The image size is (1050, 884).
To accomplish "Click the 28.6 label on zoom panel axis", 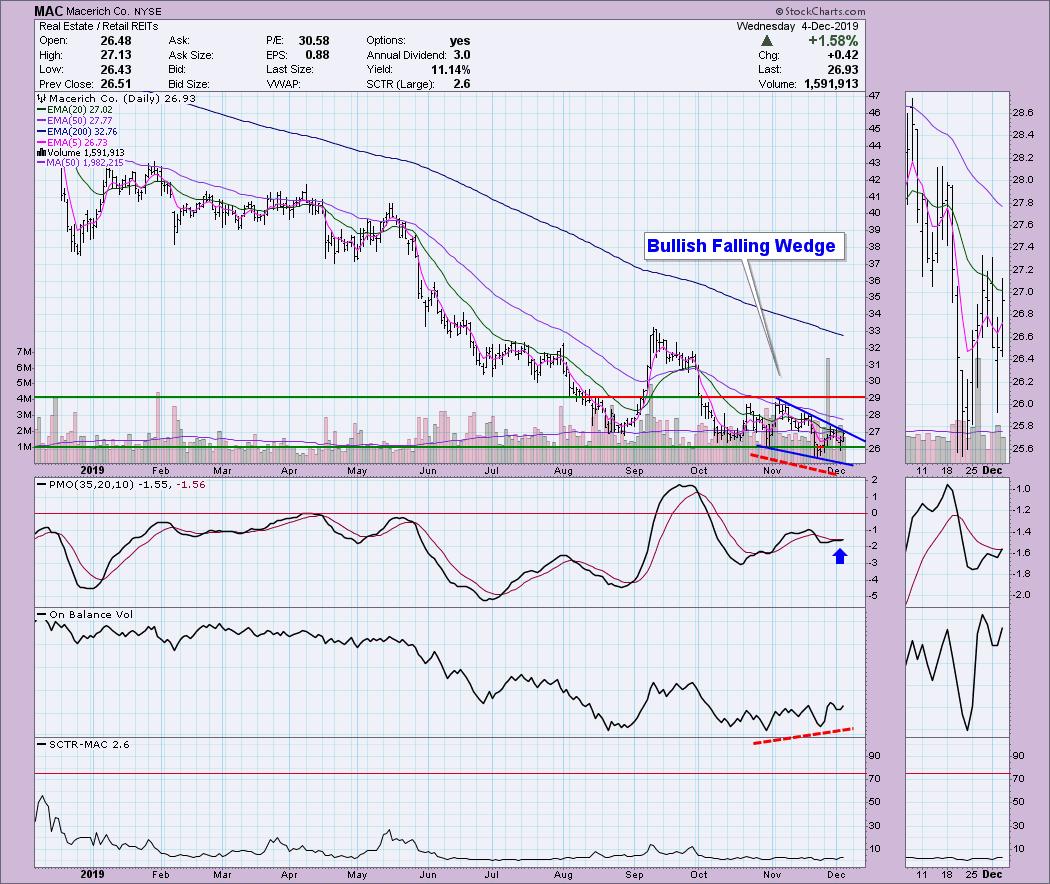I will [1023, 113].
